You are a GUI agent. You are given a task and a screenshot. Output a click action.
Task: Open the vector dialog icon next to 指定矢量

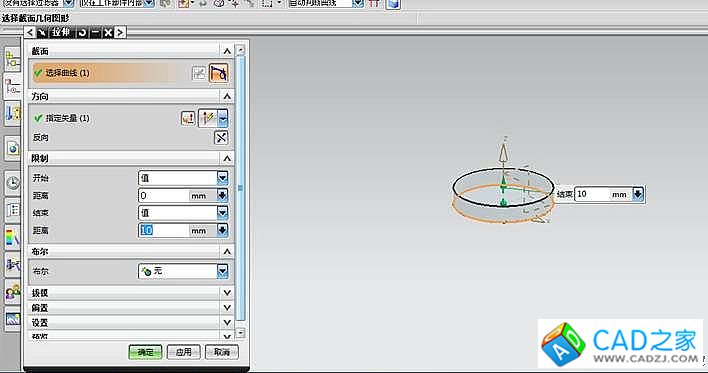(x=188, y=118)
